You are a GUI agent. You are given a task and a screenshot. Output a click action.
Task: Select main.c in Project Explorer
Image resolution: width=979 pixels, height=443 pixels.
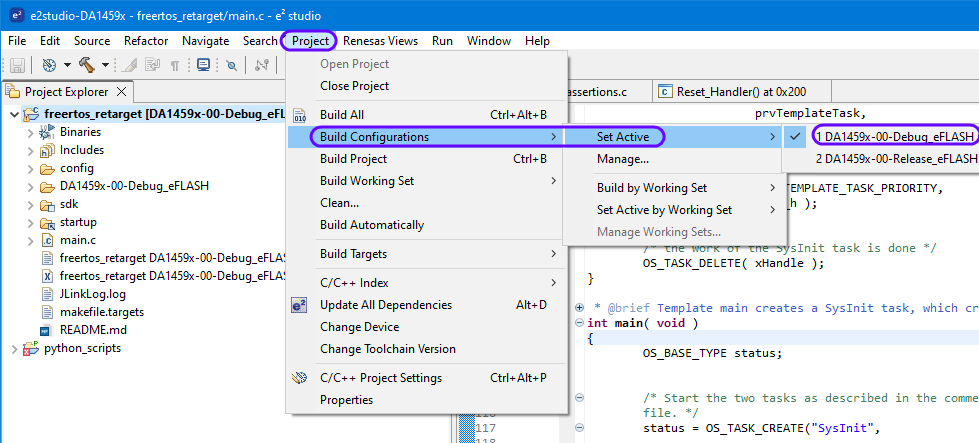point(78,240)
